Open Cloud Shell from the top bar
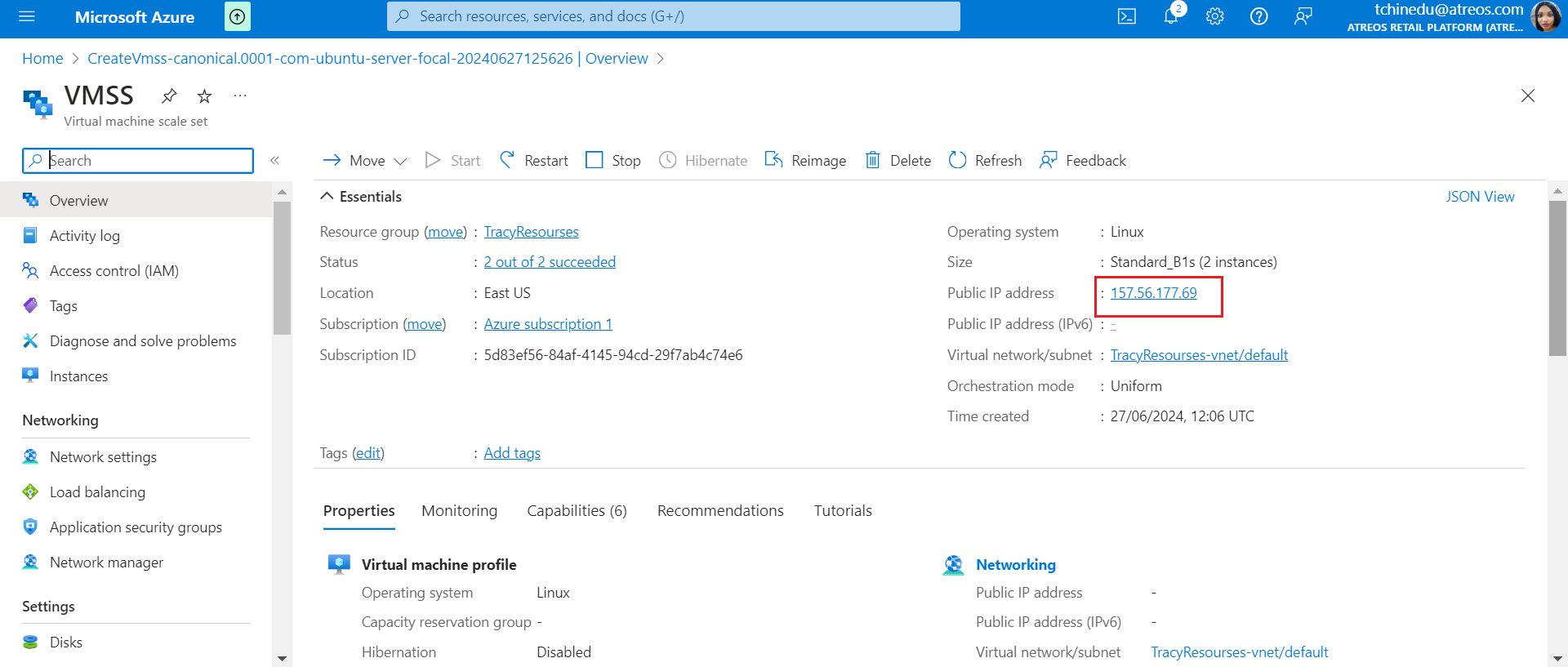Screen dimensions: 1568x667 (x=1126, y=16)
